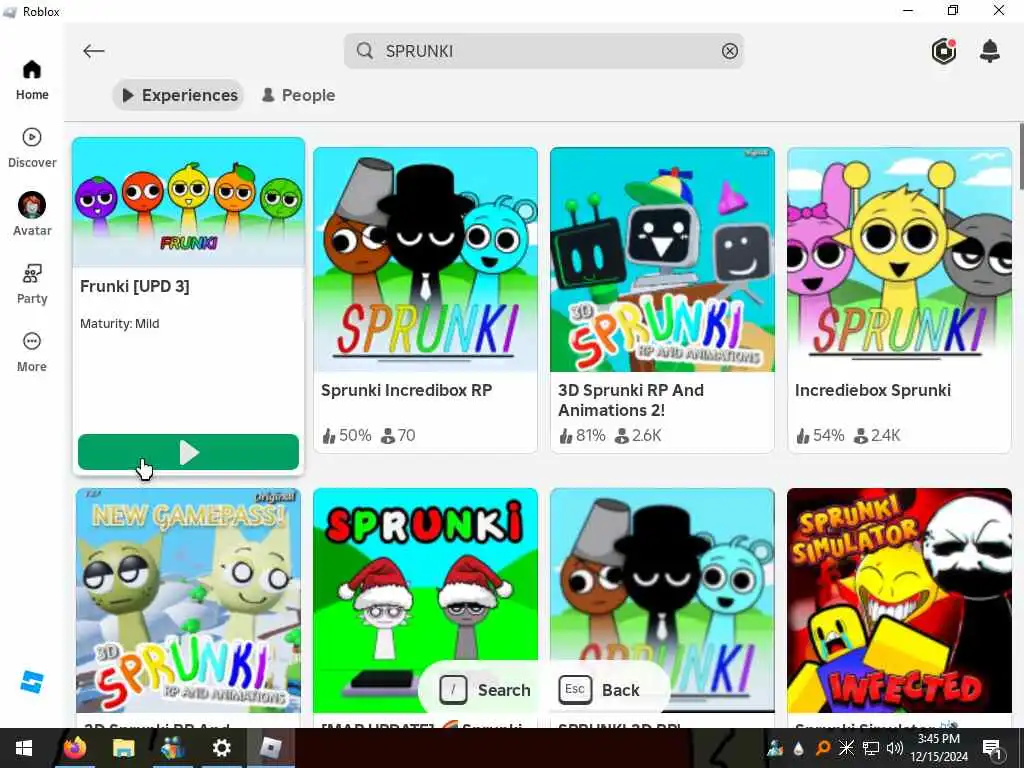Click the magnifier icon in search bar
Screen dimensions: 1024x768
[x=365, y=51]
